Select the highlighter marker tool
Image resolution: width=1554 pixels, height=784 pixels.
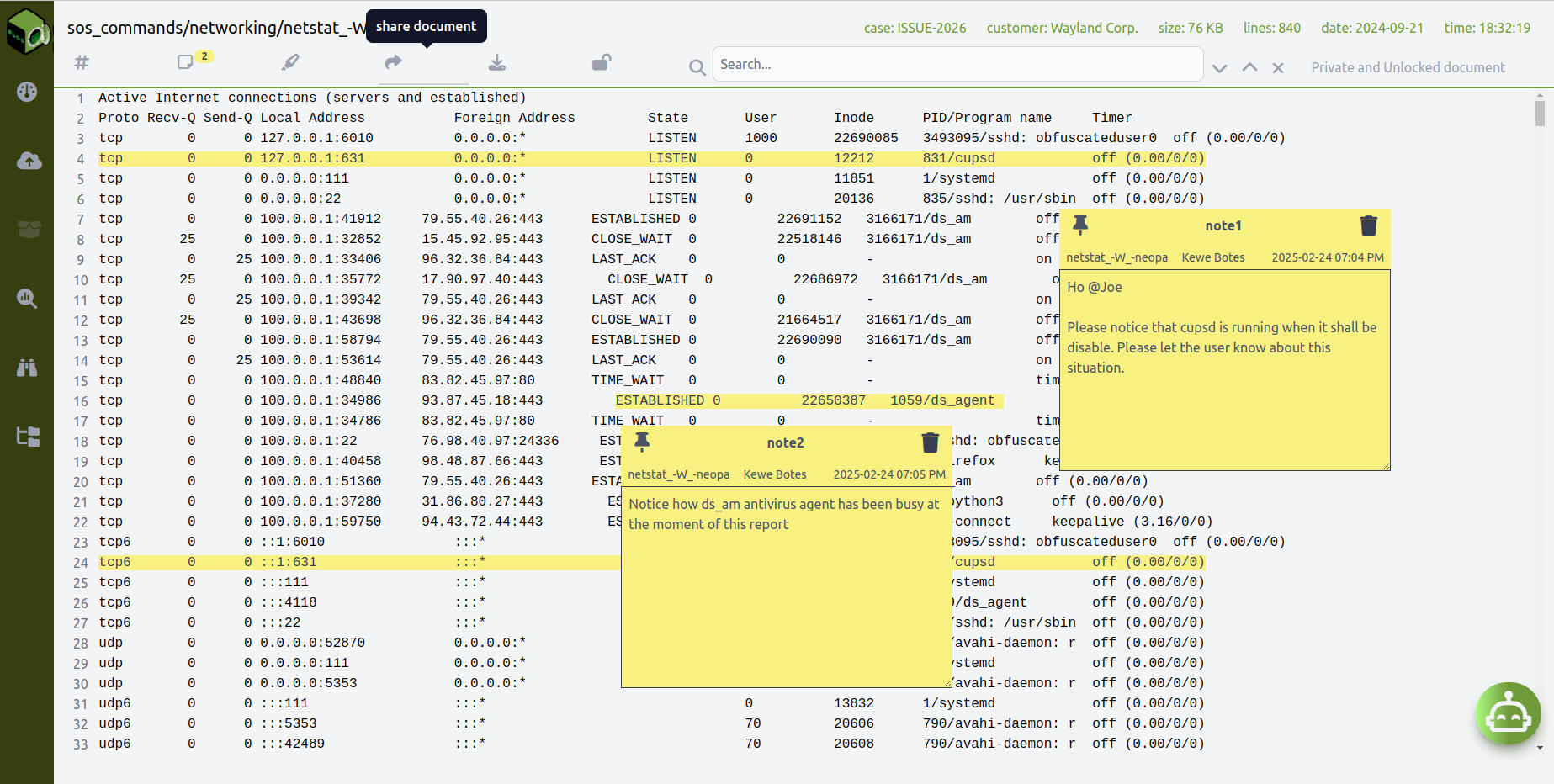pos(290,62)
